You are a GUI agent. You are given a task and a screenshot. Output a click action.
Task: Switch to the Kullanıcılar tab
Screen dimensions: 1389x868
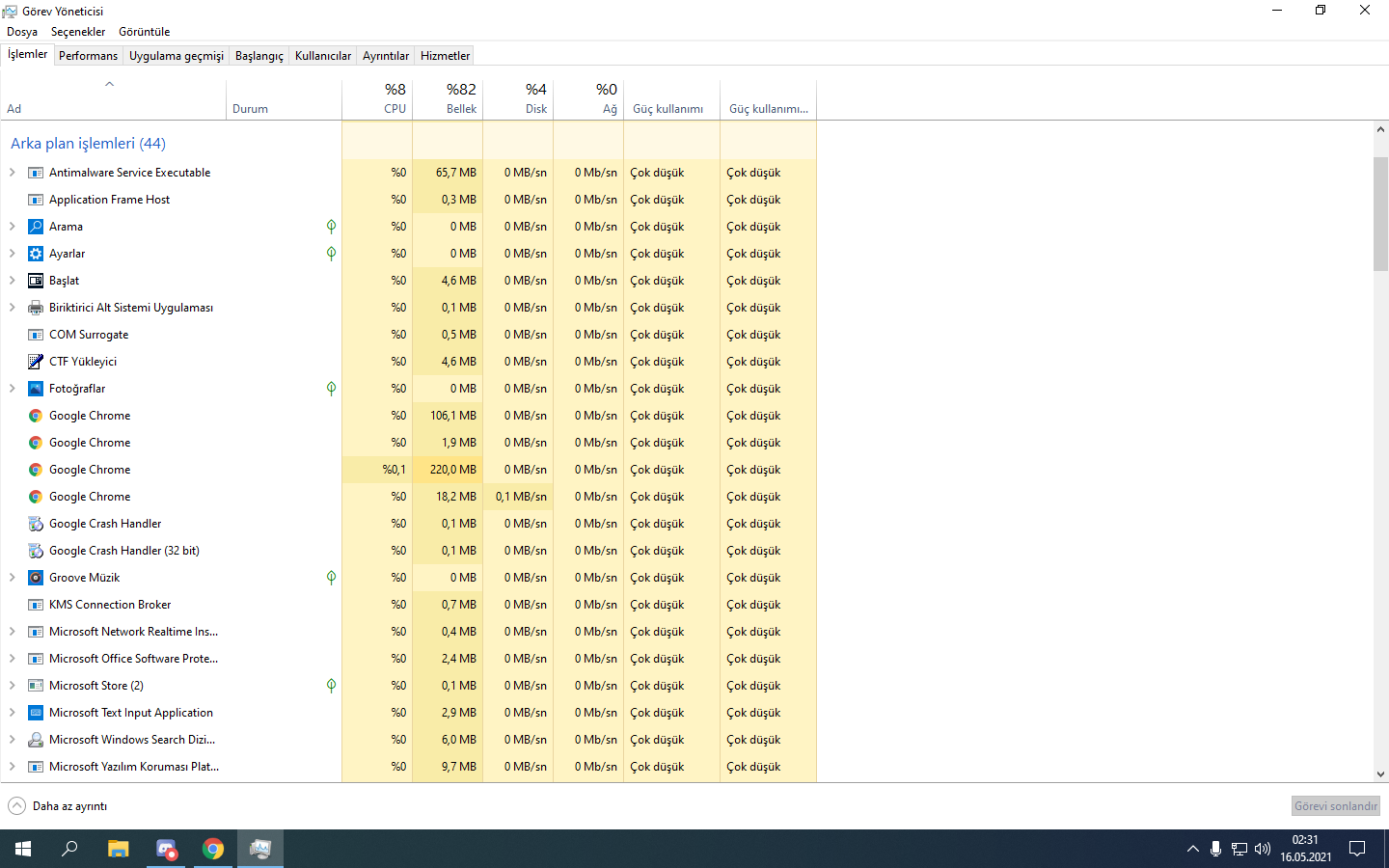pos(323,56)
